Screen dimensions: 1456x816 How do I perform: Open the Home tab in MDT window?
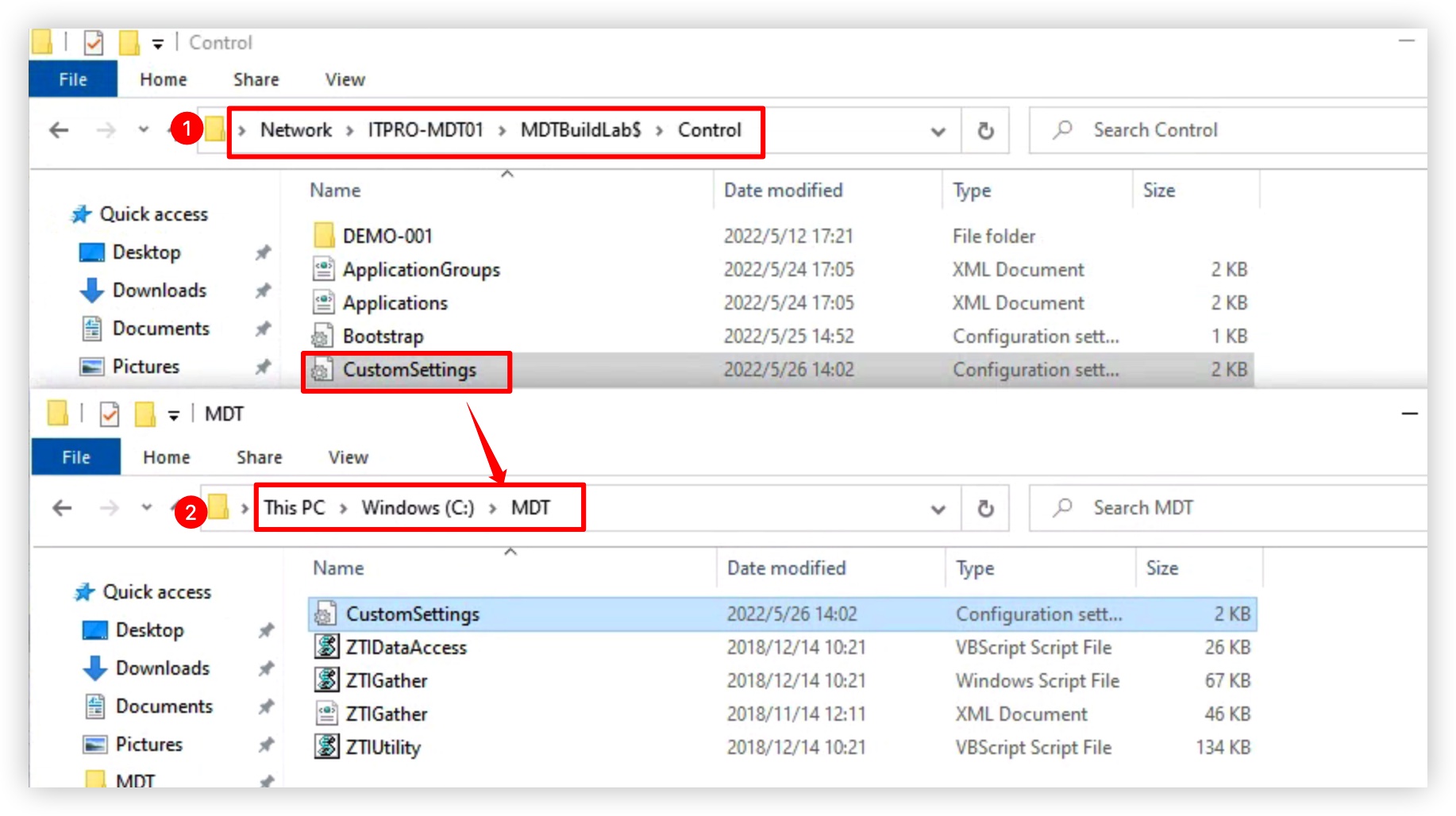click(x=167, y=457)
